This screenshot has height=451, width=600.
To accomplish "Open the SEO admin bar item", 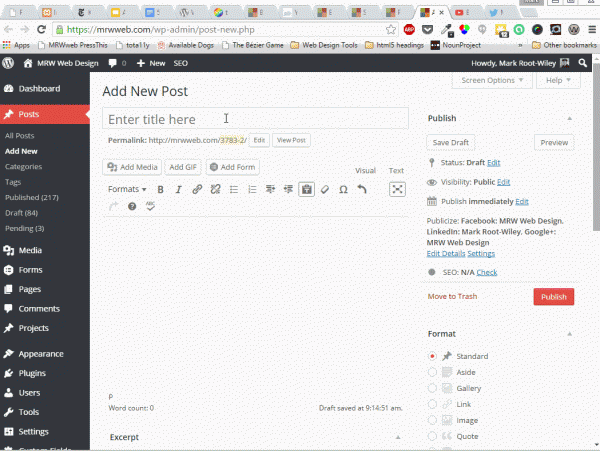I will 181,63.
